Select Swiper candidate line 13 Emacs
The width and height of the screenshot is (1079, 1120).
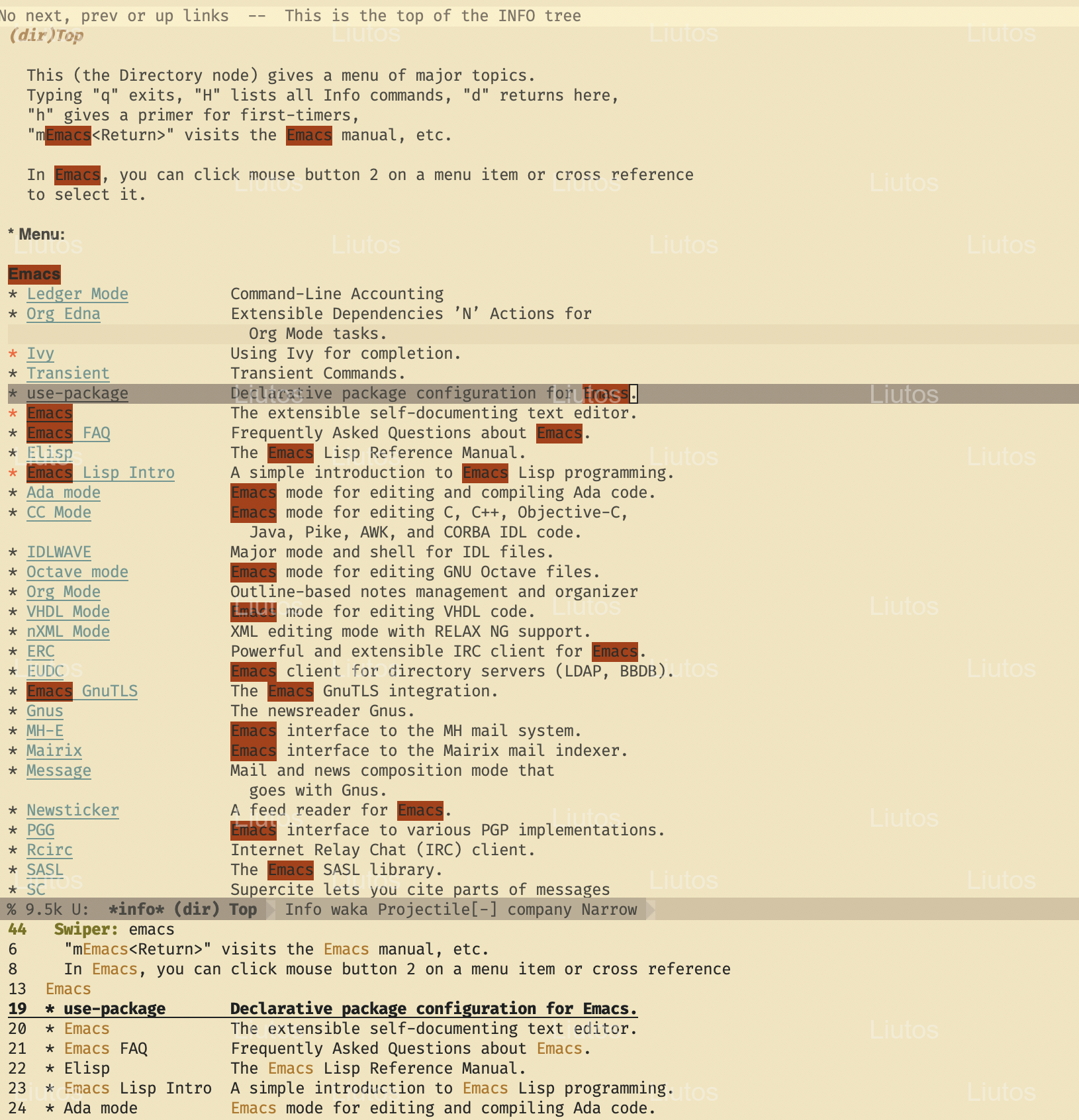click(539, 989)
